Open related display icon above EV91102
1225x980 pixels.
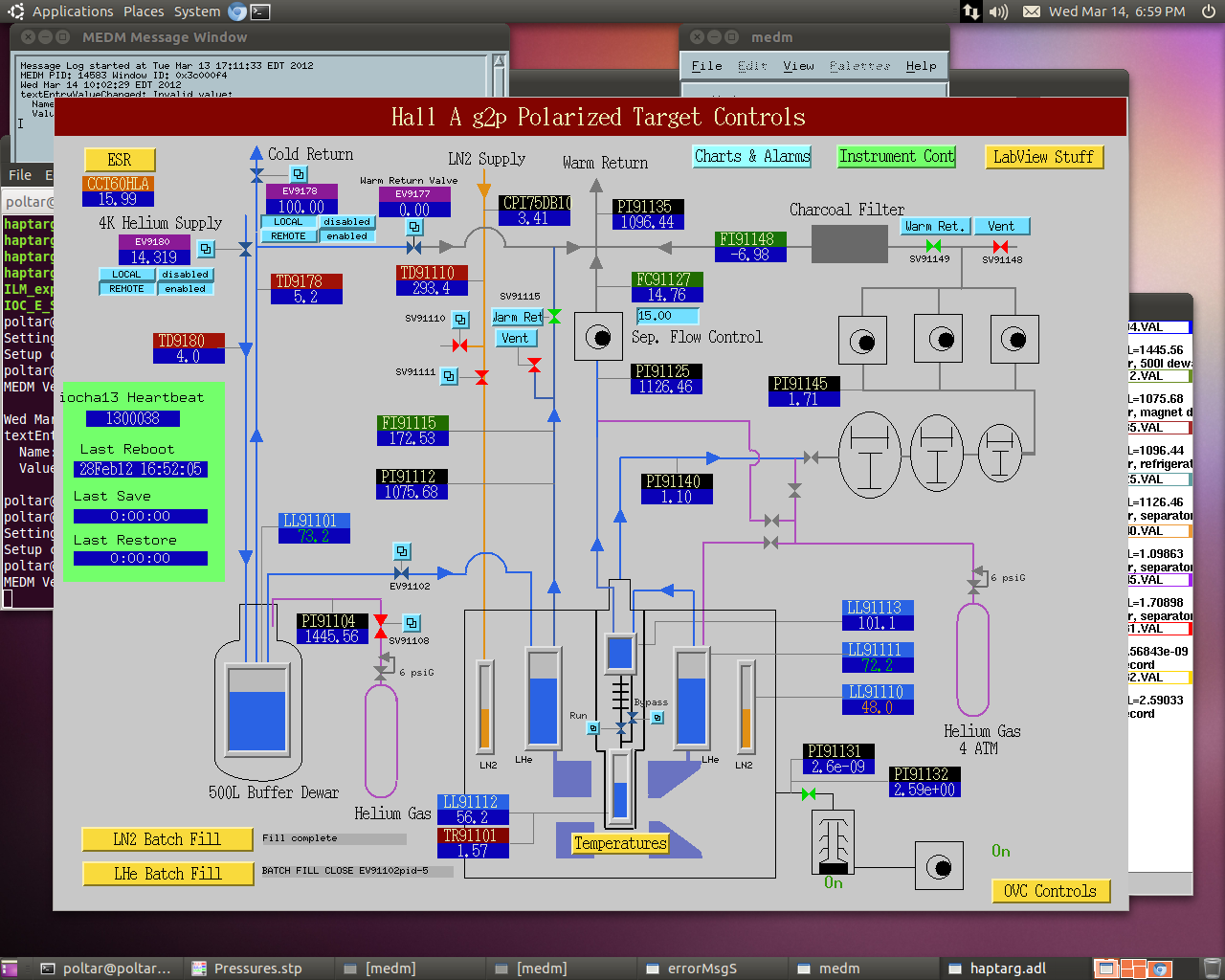click(402, 551)
